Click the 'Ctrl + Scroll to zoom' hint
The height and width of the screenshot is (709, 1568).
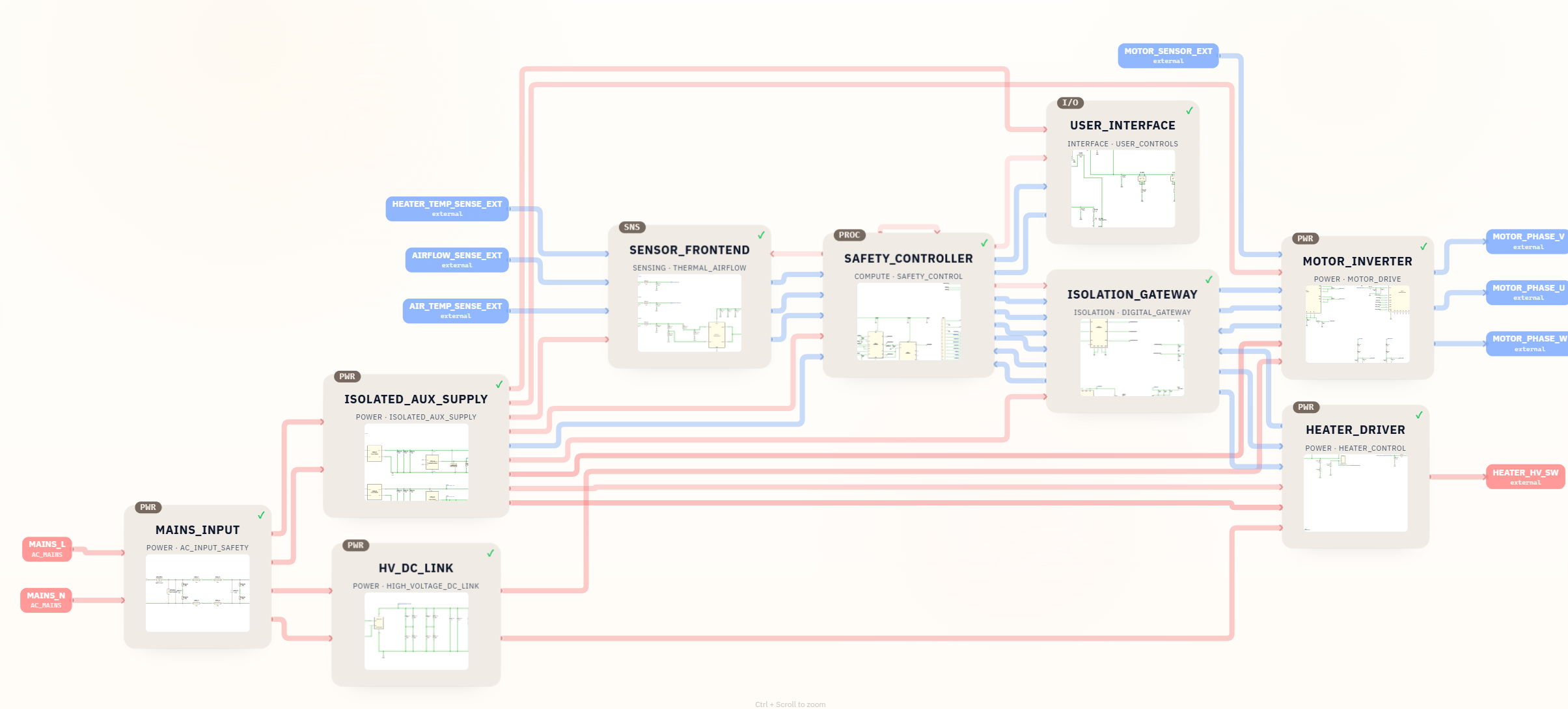click(x=790, y=704)
